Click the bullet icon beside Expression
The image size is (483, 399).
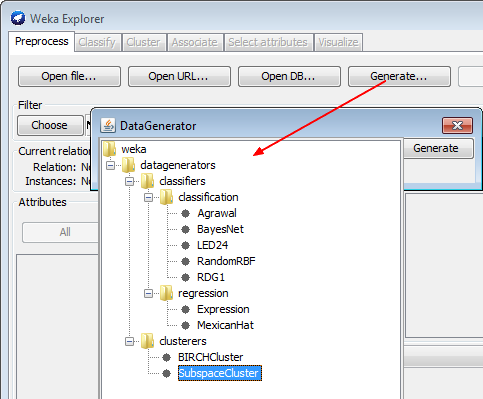186,309
